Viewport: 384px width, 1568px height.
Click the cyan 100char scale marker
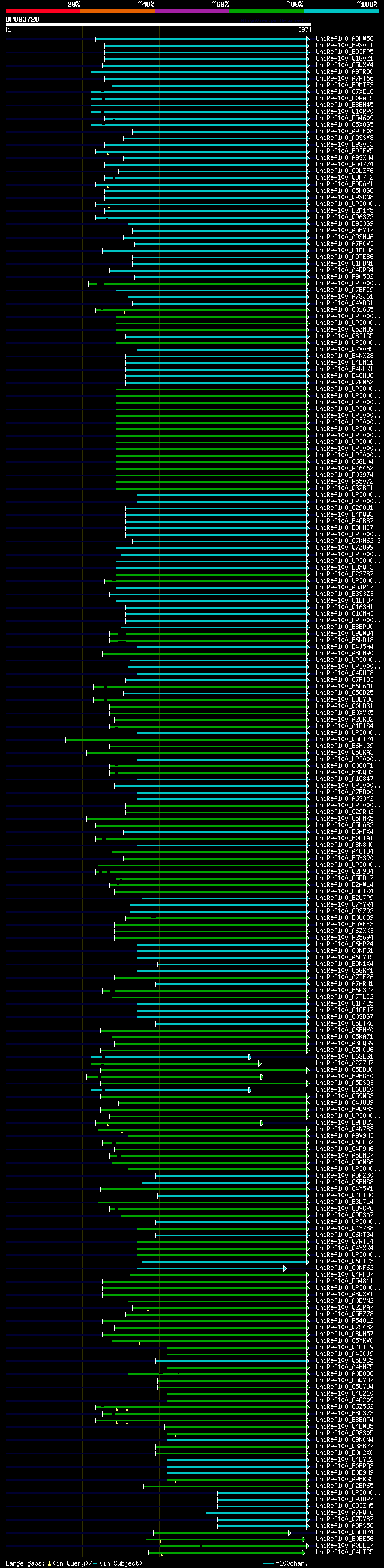coord(268,1563)
